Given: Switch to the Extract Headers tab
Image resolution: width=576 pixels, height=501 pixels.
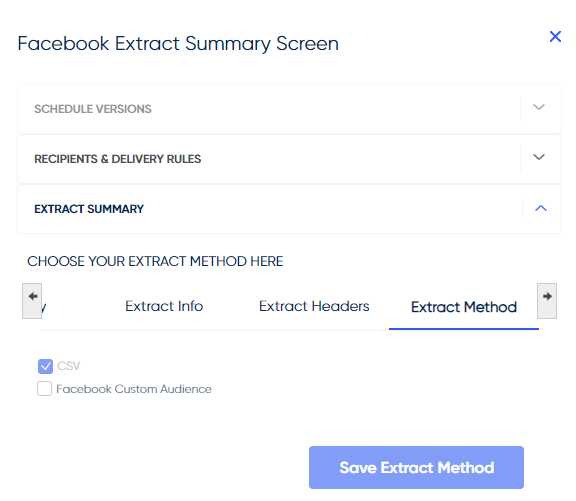Looking at the screenshot, I should pyautogui.click(x=314, y=306).
